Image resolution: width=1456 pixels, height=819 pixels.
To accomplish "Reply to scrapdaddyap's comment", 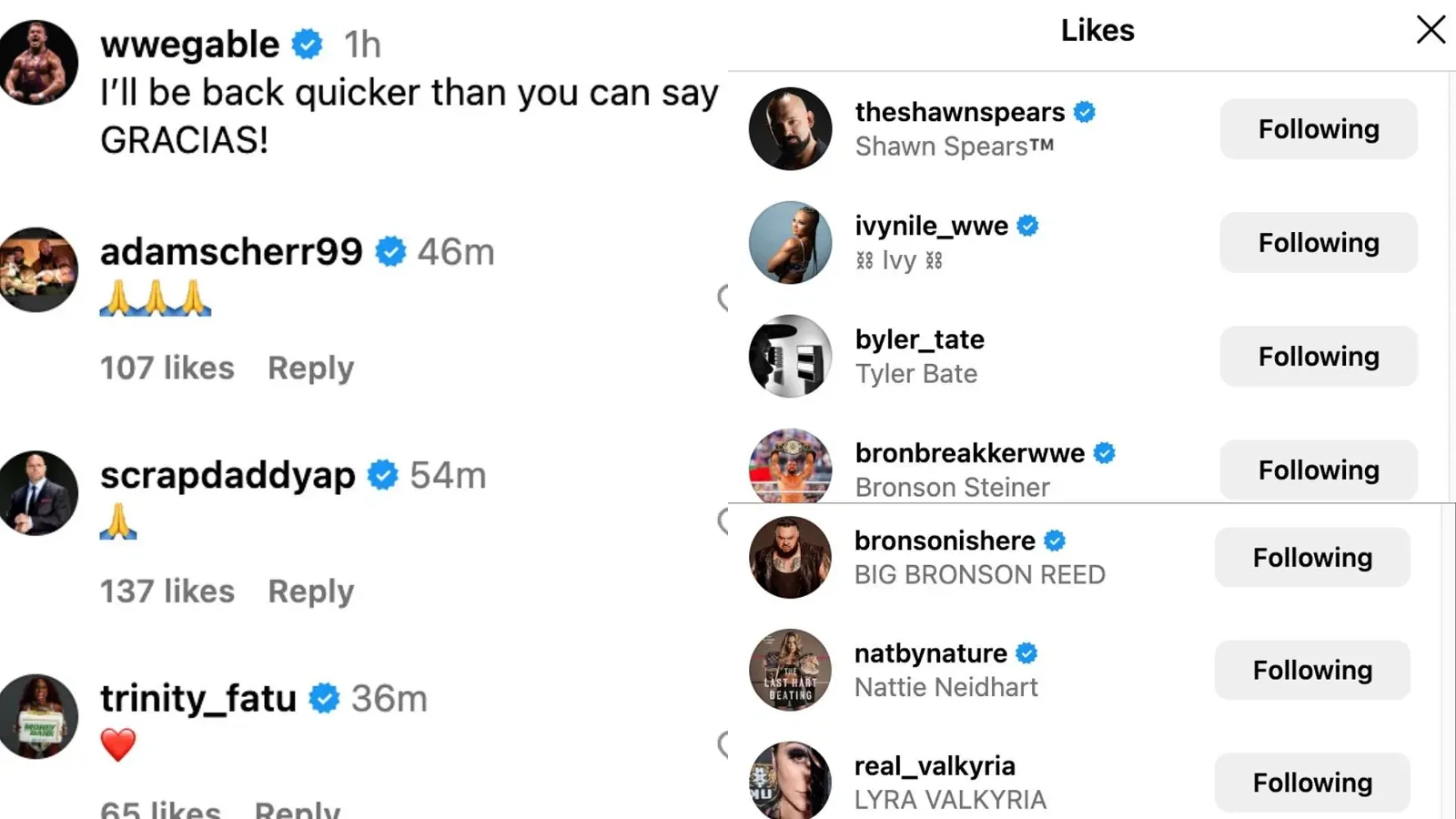I will click(310, 591).
